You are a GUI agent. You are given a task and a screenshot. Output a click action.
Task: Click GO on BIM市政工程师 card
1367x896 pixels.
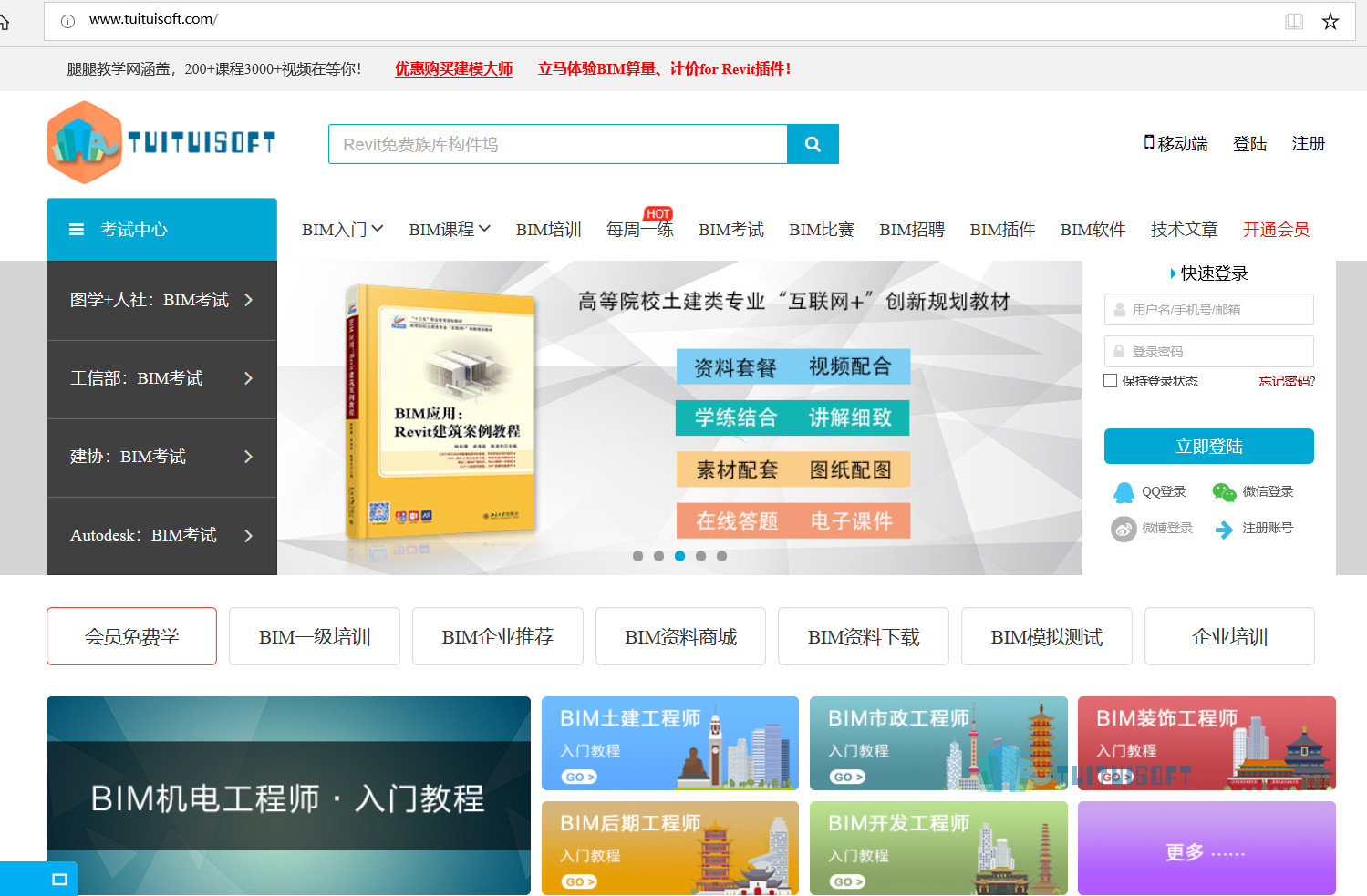(847, 778)
